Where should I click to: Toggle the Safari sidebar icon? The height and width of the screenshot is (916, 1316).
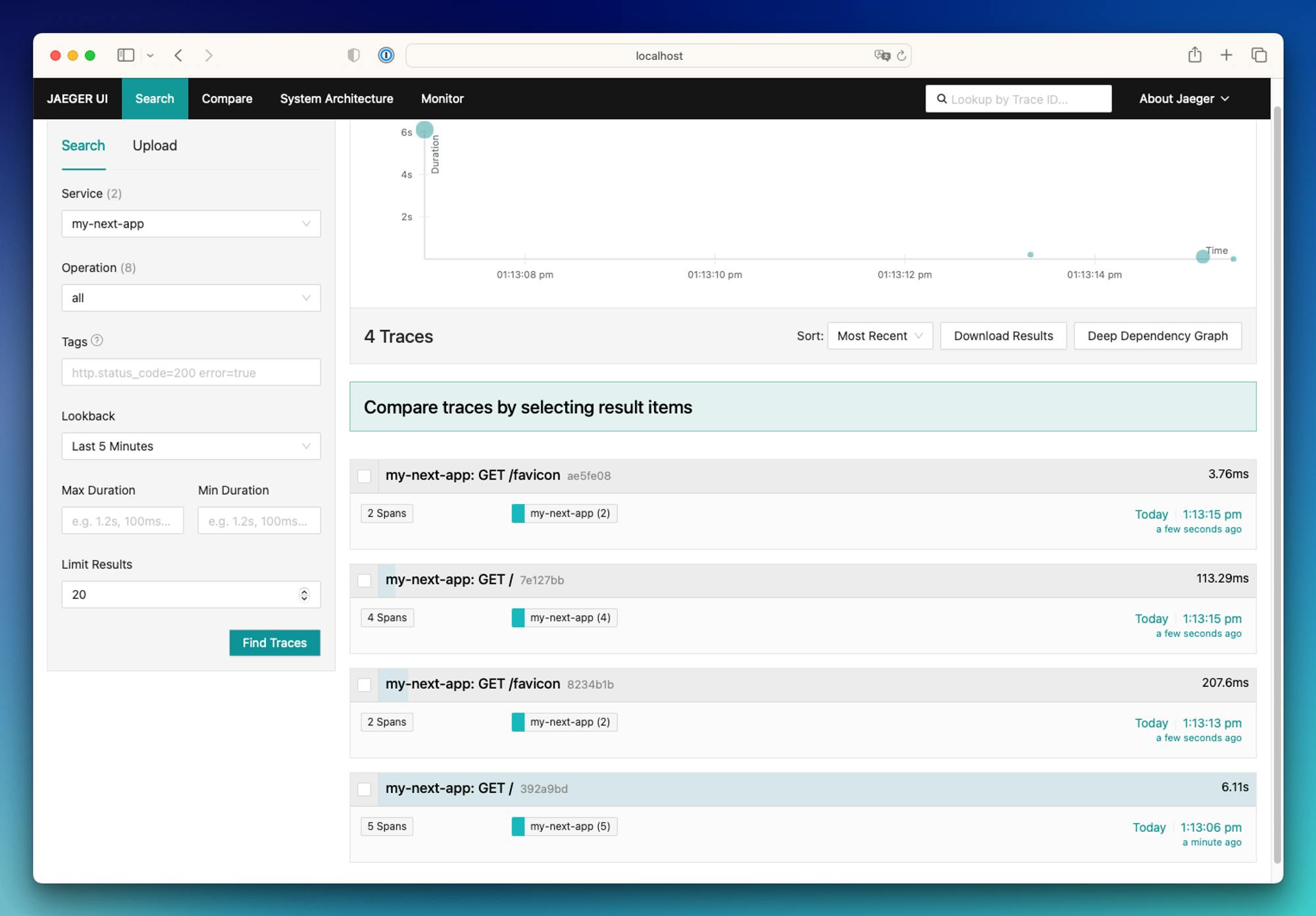click(126, 55)
